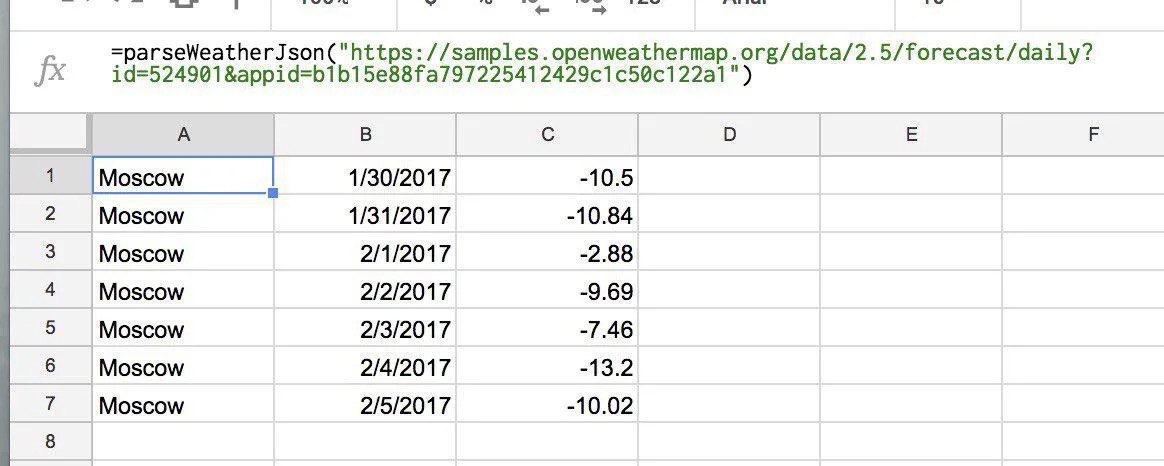Screen dimensions: 1164x466
Task: Click the row 8 header
Action: [50, 441]
